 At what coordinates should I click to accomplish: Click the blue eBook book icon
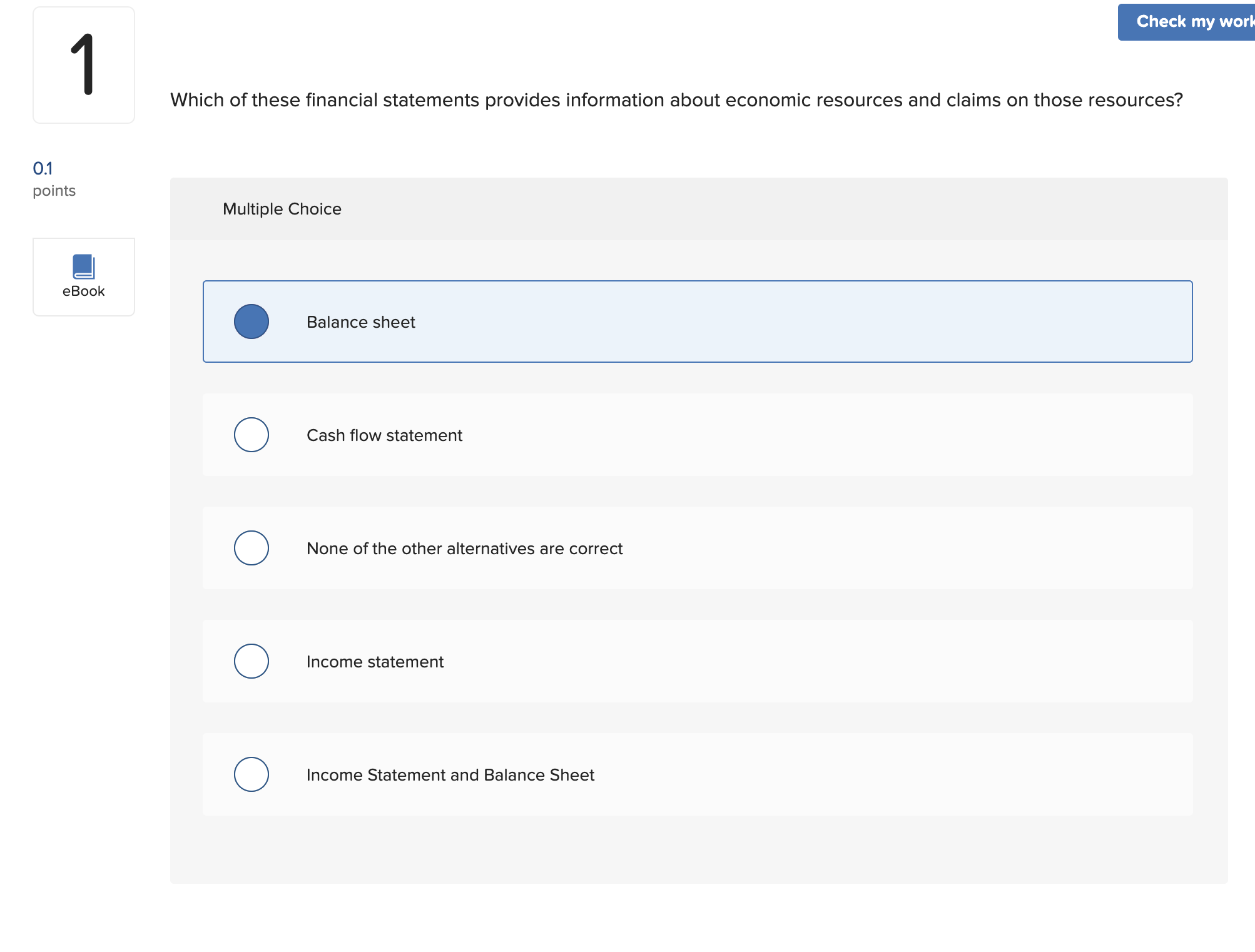[x=84, y=266]
